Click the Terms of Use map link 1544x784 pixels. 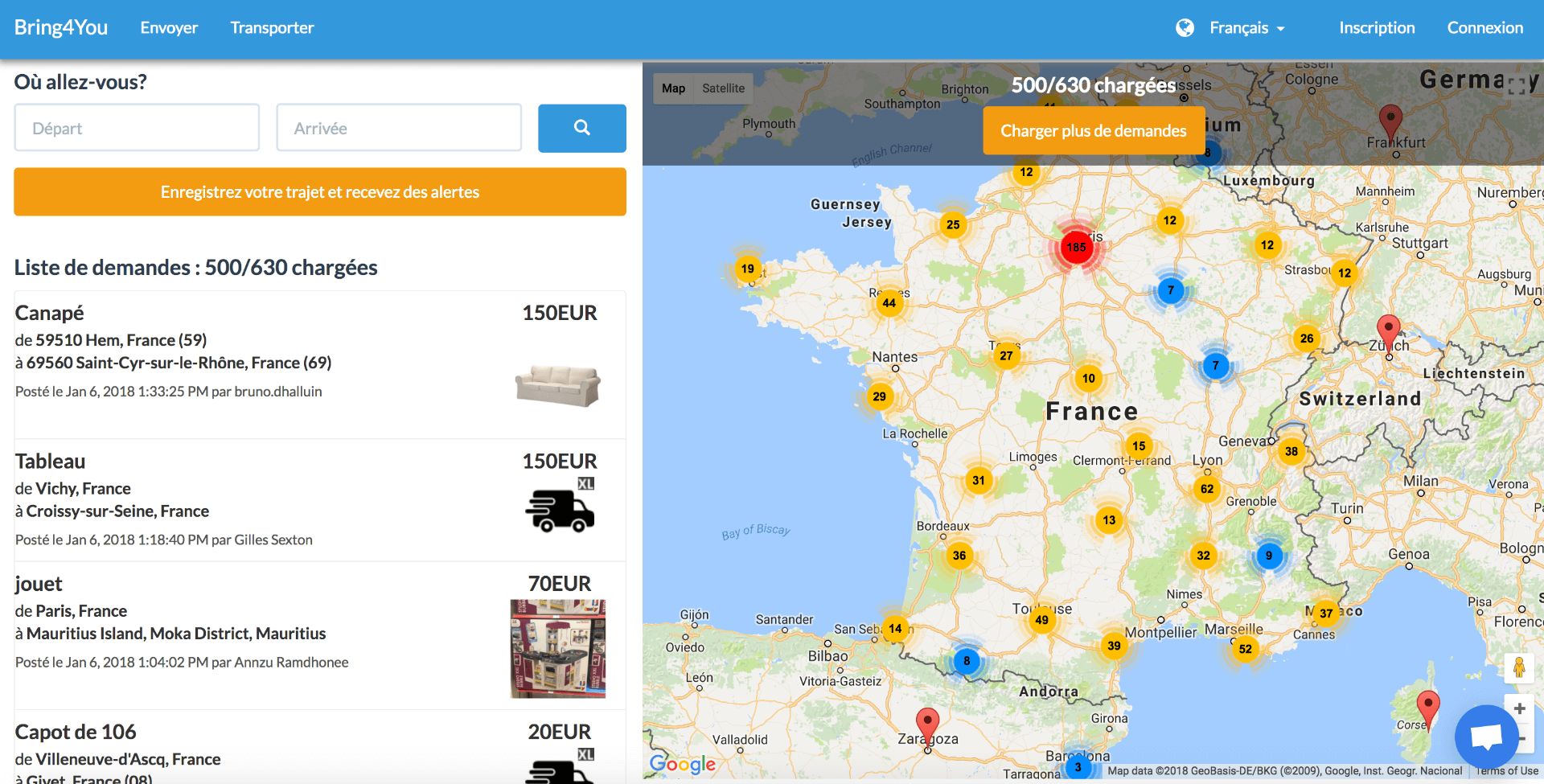(x=1508, y=771)
